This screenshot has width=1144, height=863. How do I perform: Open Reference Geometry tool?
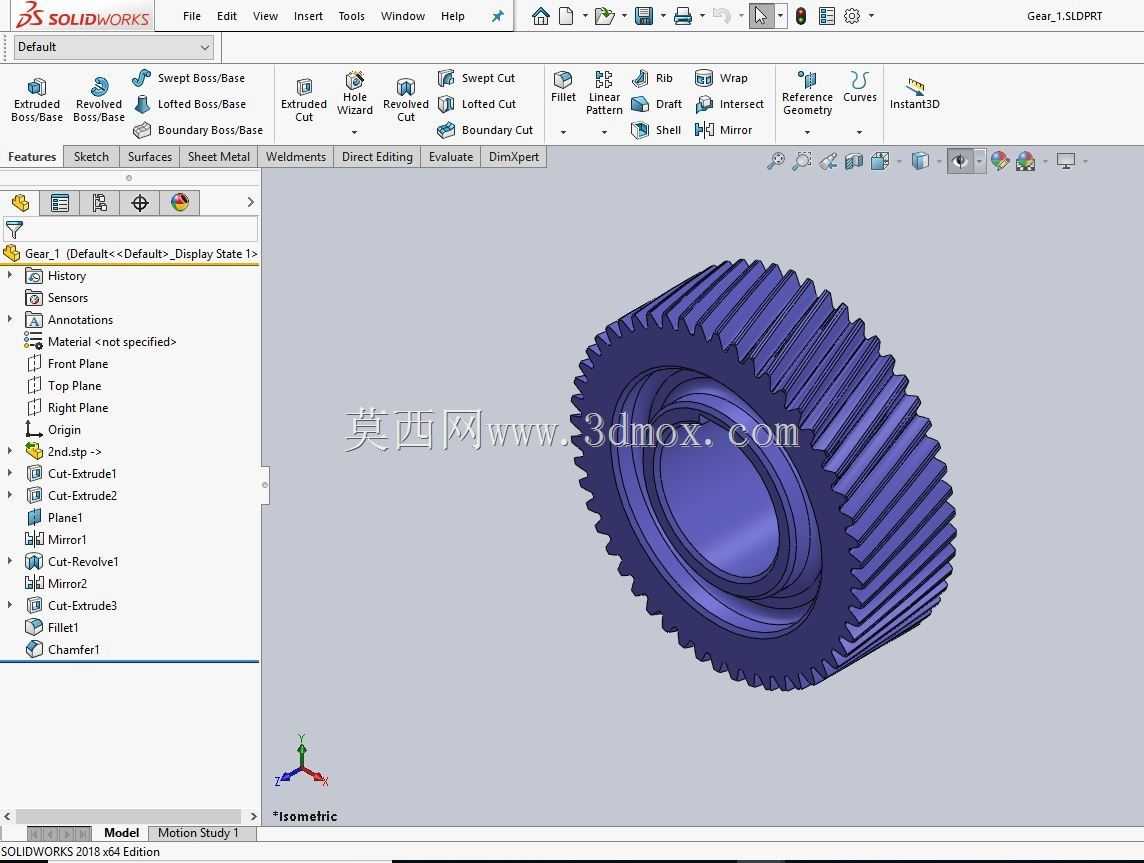coord(807,93)
